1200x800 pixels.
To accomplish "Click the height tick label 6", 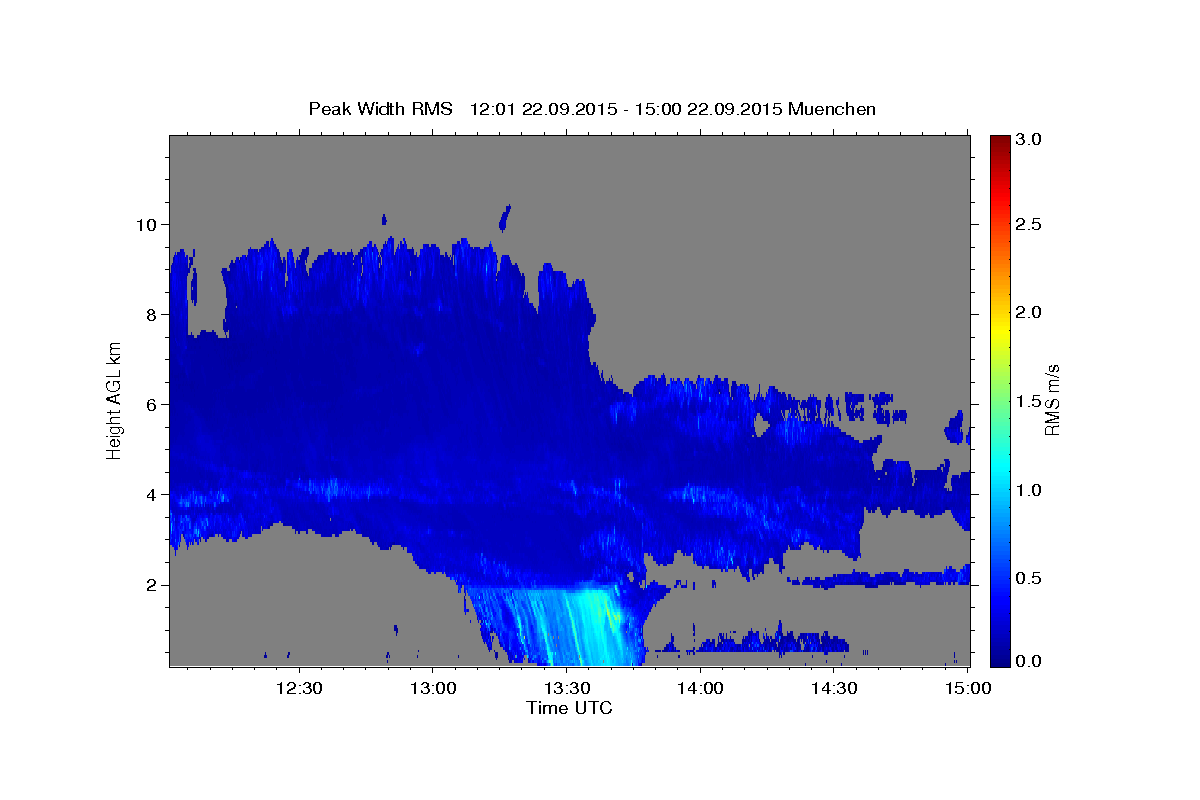I will click(153, 404).
